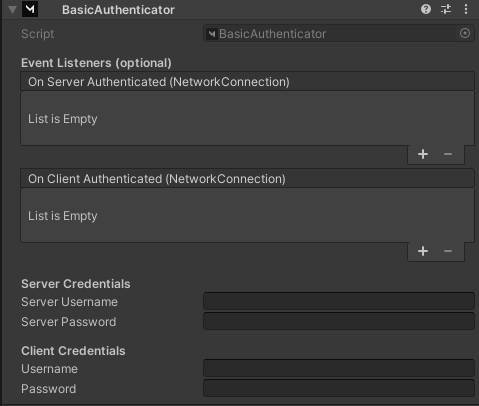Click the Server Credentials heading
Image resolution: width=479 pixels, height=406 pixels.
(76, 284)
